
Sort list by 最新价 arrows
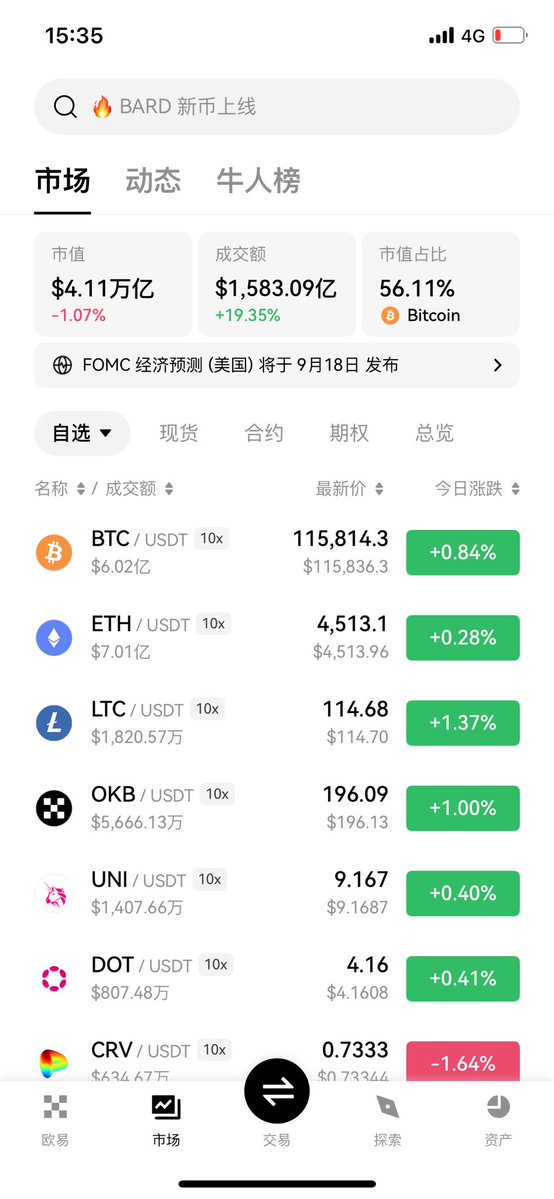tap(379, 489)
